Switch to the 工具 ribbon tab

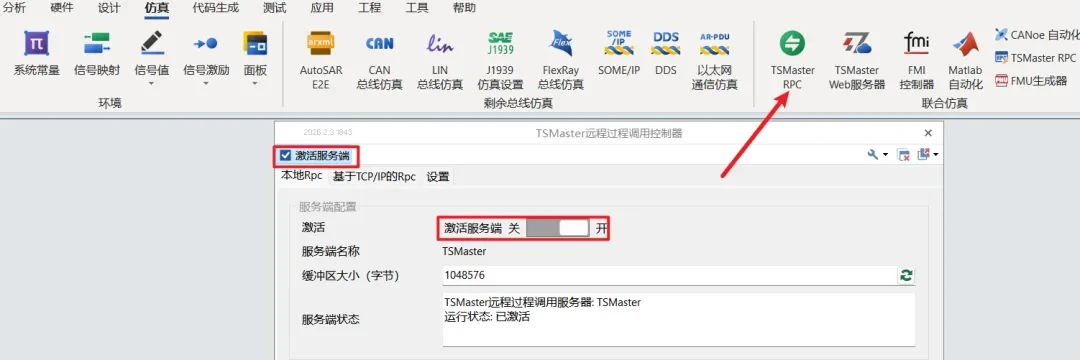point(417,8)
